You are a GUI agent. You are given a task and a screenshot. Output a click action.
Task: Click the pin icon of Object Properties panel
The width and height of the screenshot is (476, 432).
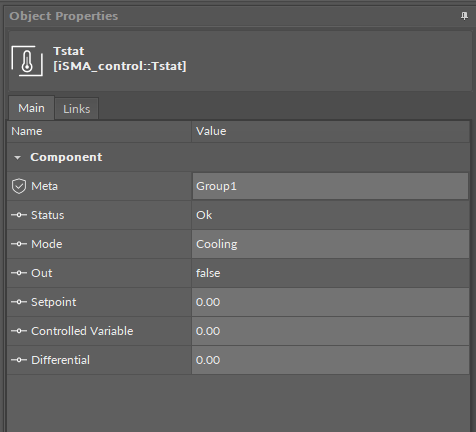click(464, 16)
